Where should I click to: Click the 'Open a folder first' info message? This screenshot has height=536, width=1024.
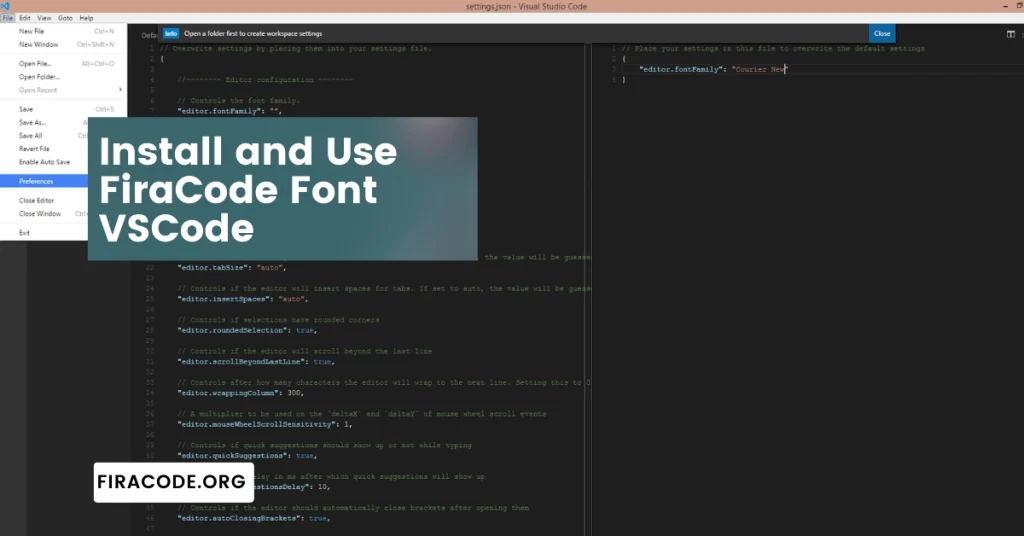[253, 33]
